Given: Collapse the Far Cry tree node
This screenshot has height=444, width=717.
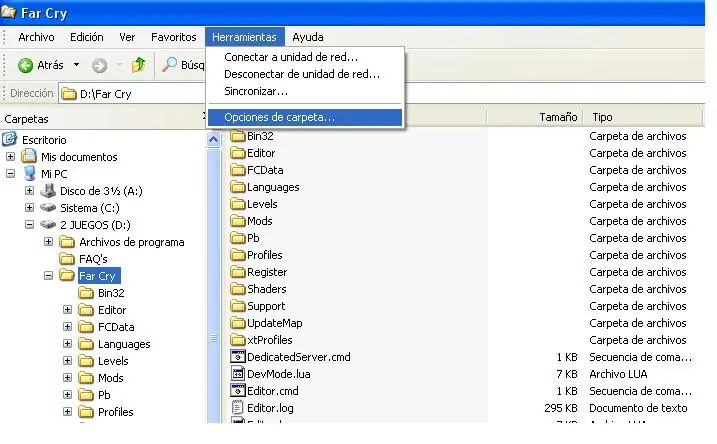Looking at the screenshot, I should pos(48,275).
